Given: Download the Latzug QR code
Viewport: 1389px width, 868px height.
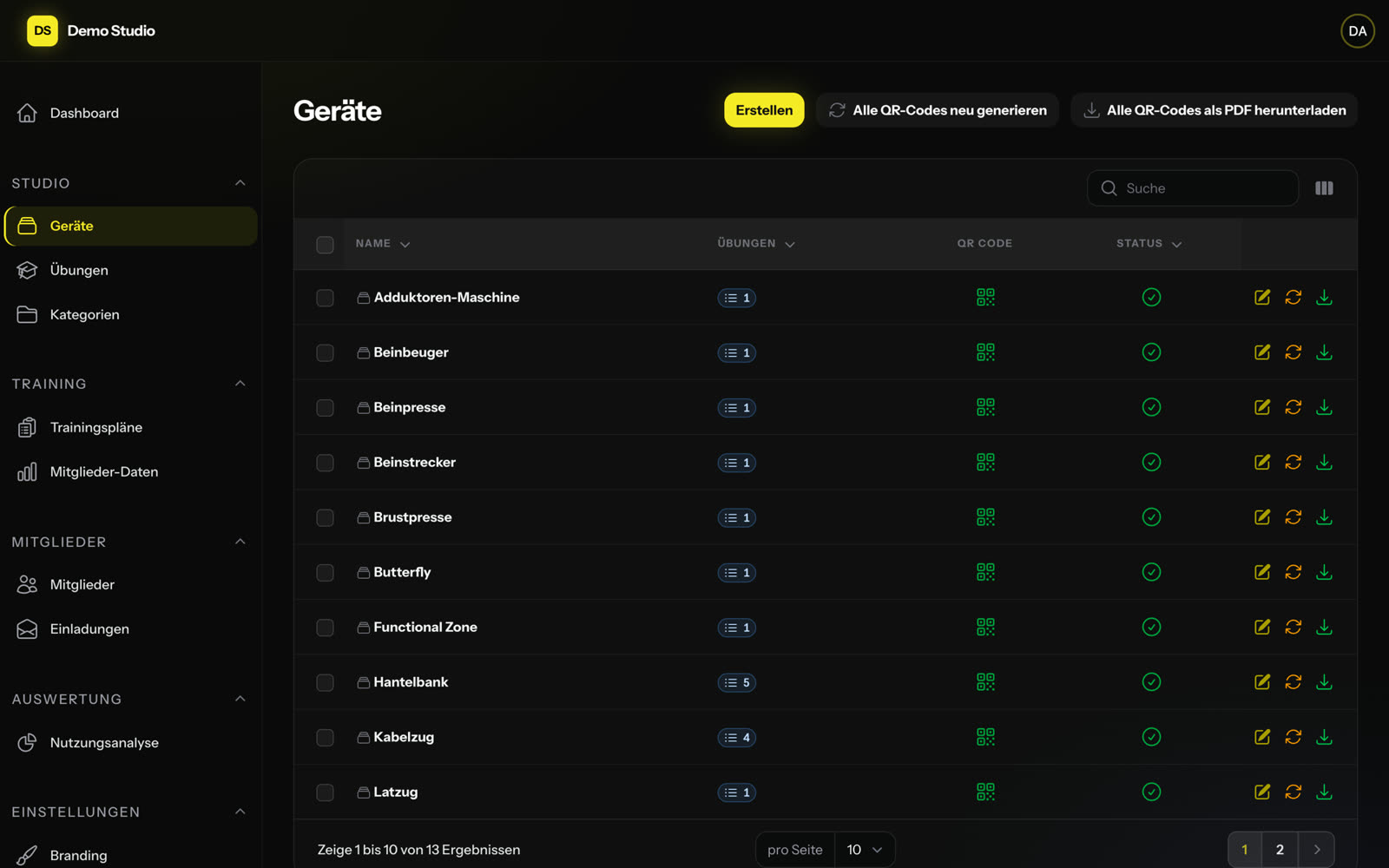Looking at the screenshot, I should (x=1324, y=792).
